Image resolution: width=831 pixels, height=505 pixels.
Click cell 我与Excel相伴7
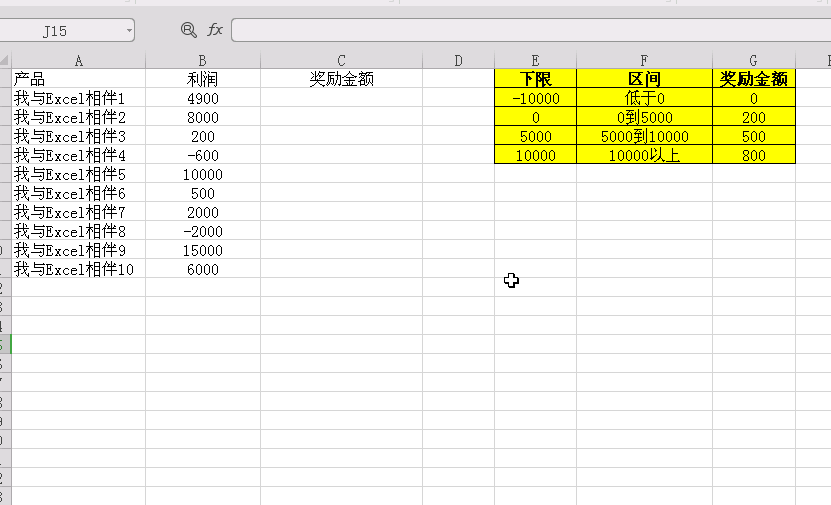pyautogui.click(x=78, y=212)
